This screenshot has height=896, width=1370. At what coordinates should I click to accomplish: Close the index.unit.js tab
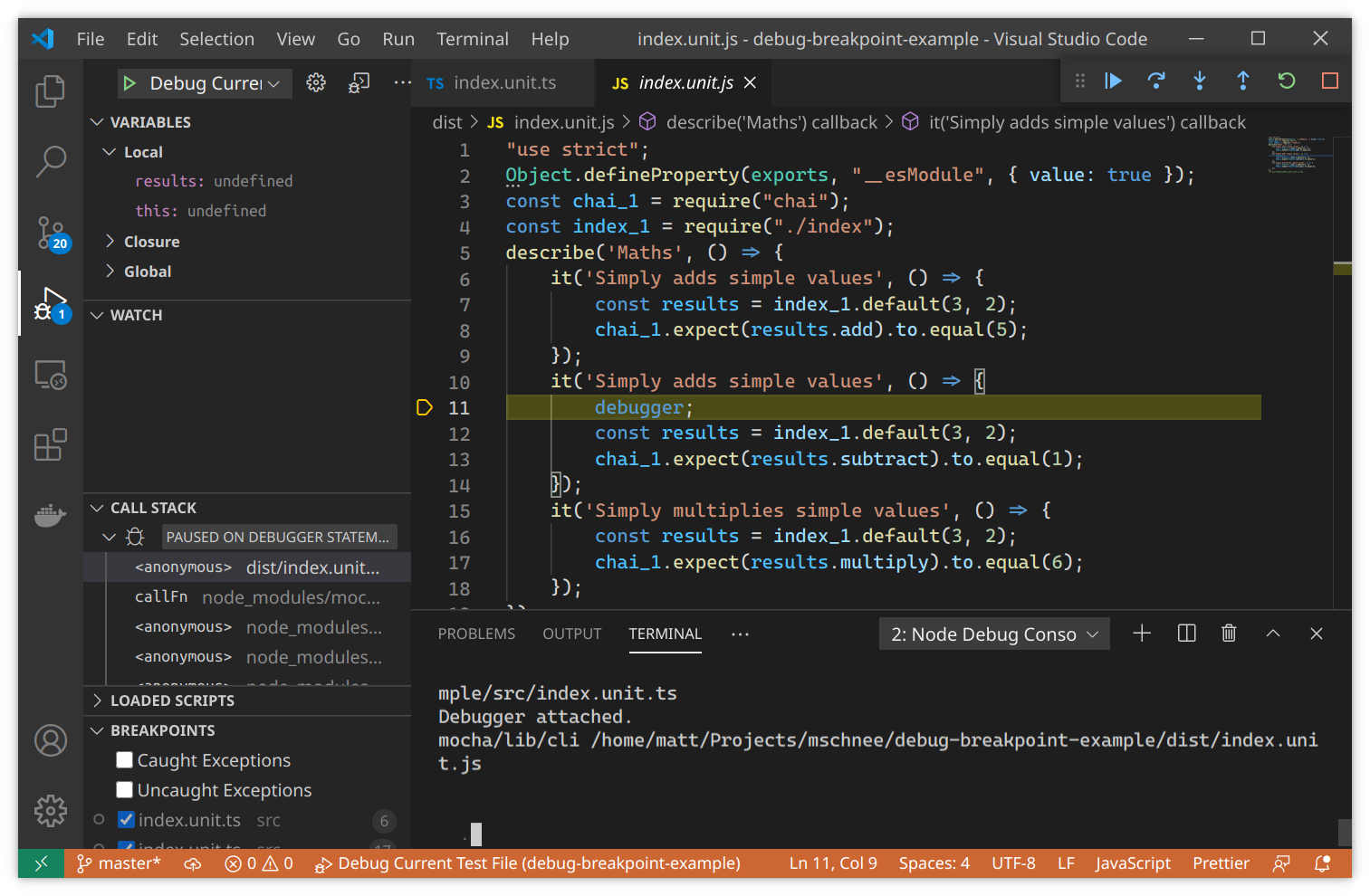click(750, 82)
